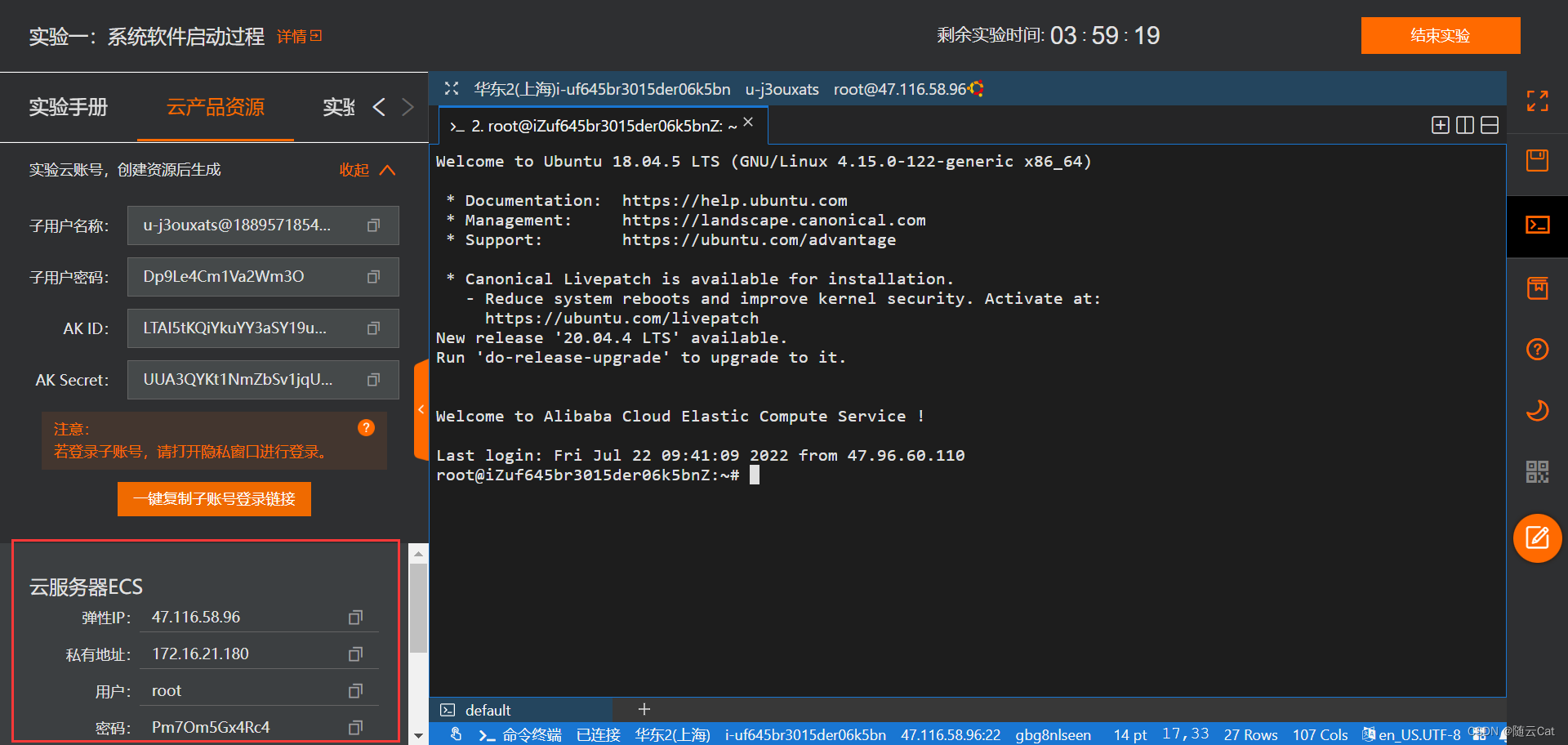1568x745 pixels.
Task: Split the terminal horizontally
Action: (x=1490, y=125)
